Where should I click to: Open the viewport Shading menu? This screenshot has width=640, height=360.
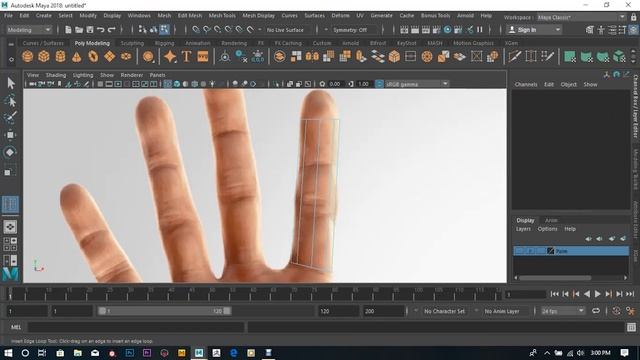tap(56, 75)
